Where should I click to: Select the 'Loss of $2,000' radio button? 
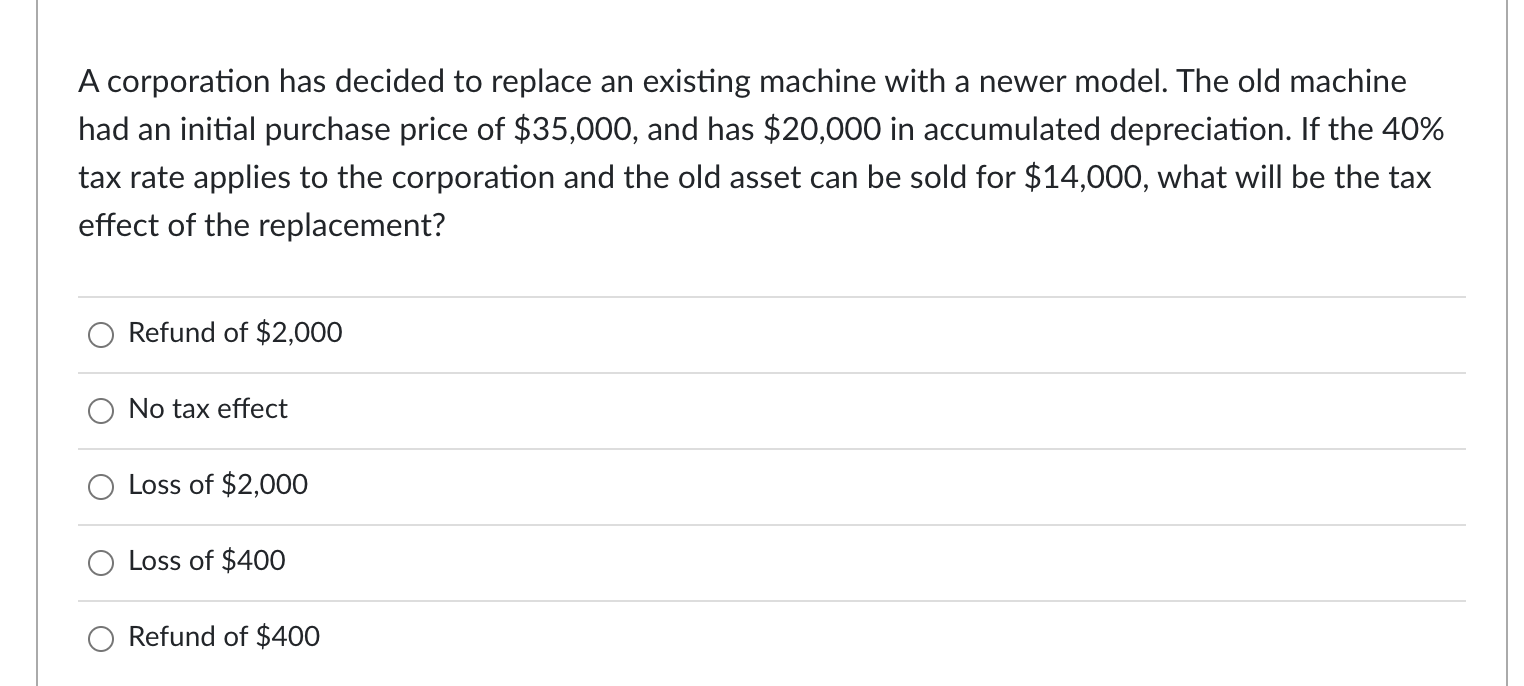click(99, 487)
